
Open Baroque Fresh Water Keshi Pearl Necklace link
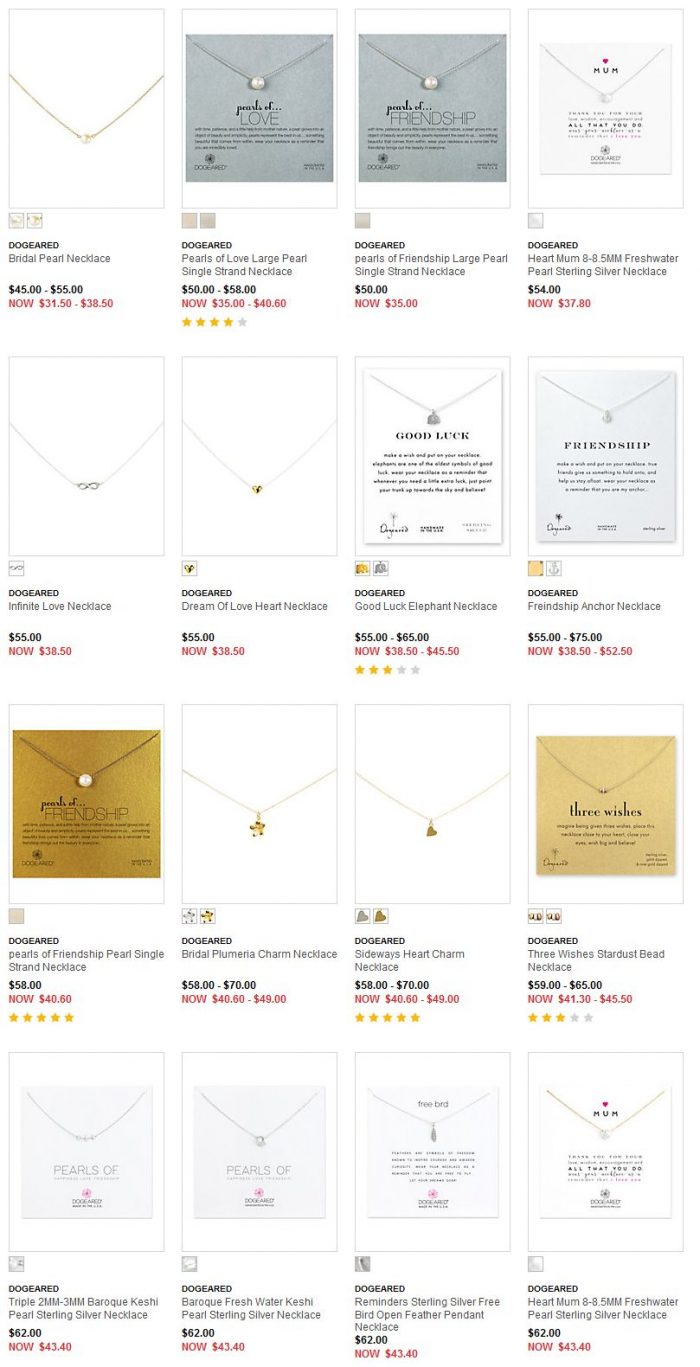[x=251, y=1309]
